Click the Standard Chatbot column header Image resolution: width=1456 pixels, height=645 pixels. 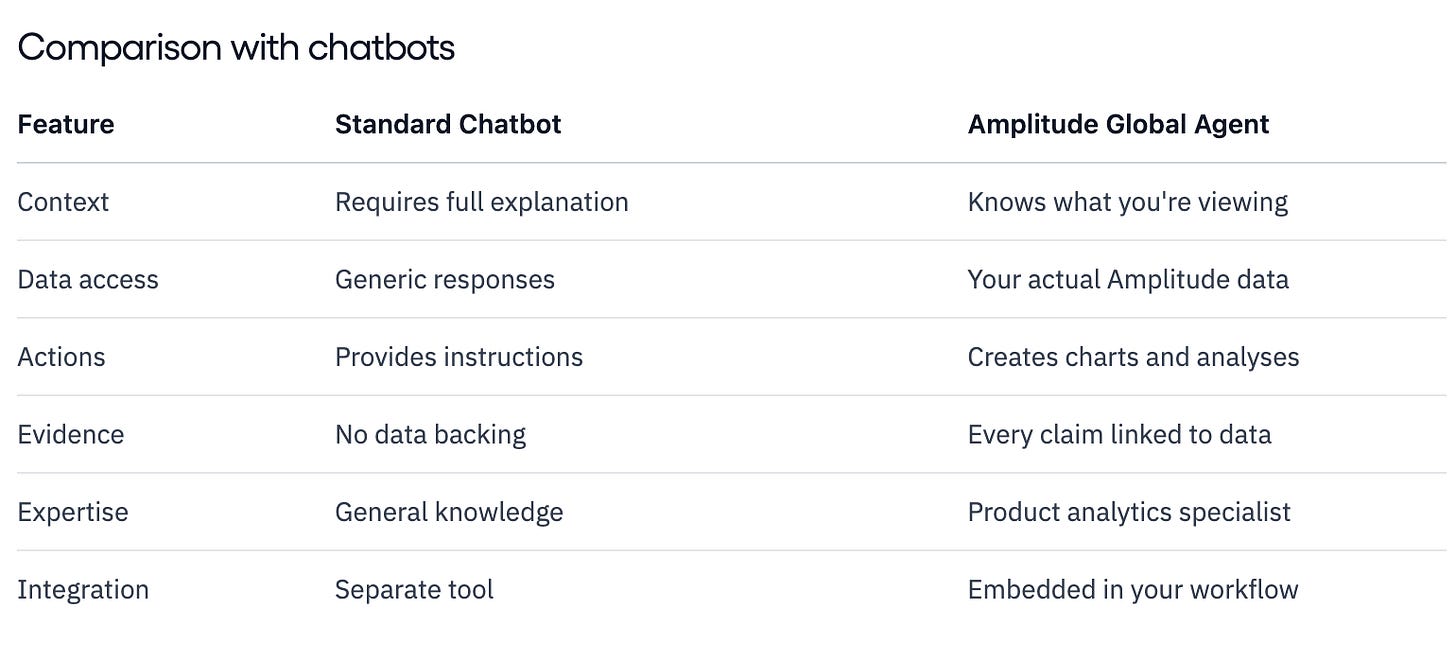448,124
